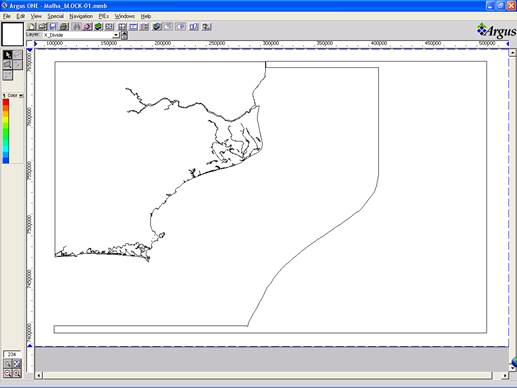Image resolution: width=517 pixels, height=388 pixels.
Task: Open the Navigation menu
Action: [x=81, y=16]
